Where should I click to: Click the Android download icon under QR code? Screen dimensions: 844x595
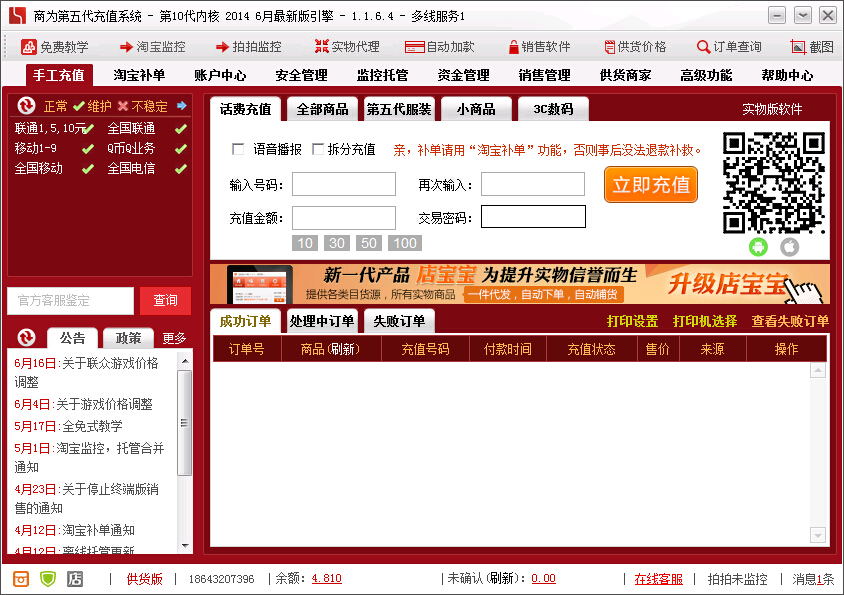click(758, 247)
